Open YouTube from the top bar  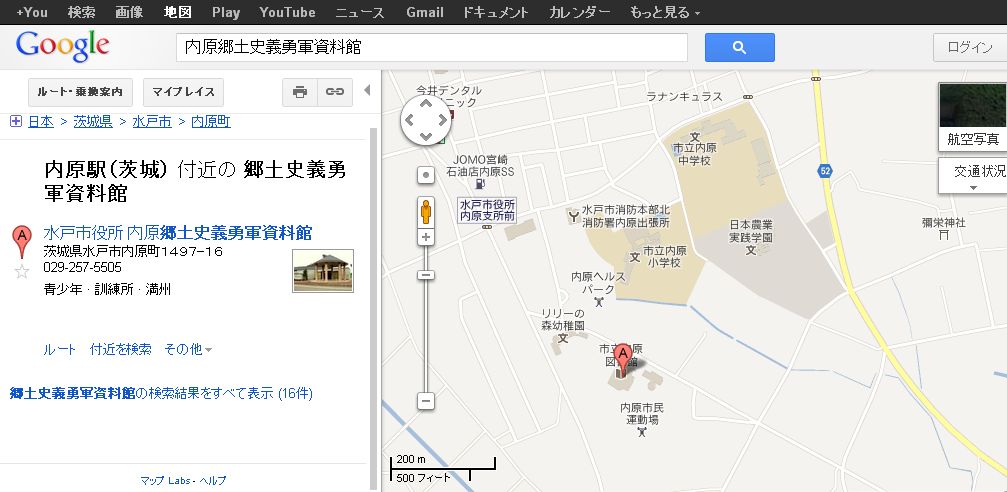[x=287, y=12]
